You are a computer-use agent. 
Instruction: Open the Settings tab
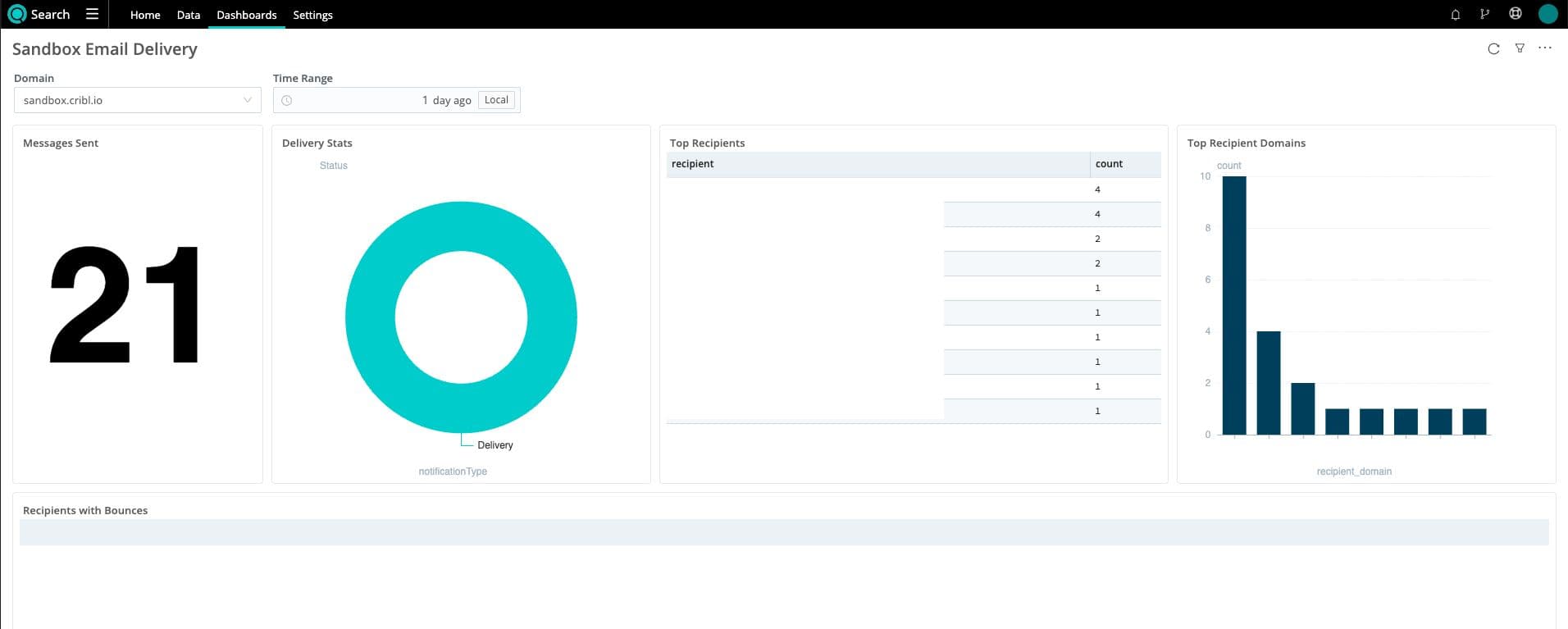pyautogui.click(x=312, y=15)
